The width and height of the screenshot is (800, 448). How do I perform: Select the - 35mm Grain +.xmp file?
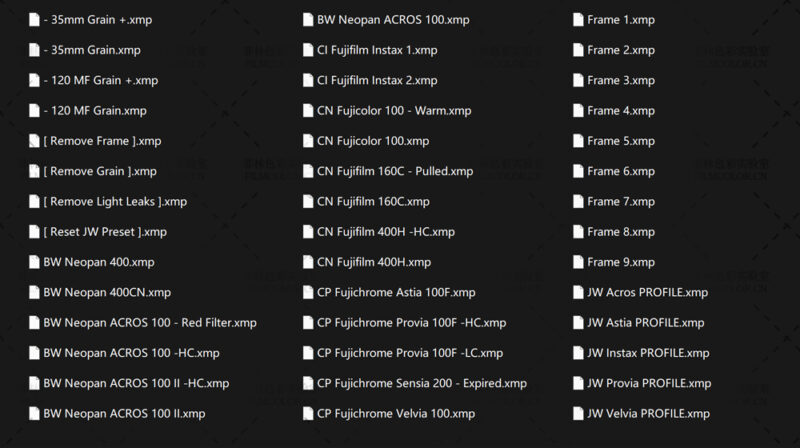tap(98, 20)
